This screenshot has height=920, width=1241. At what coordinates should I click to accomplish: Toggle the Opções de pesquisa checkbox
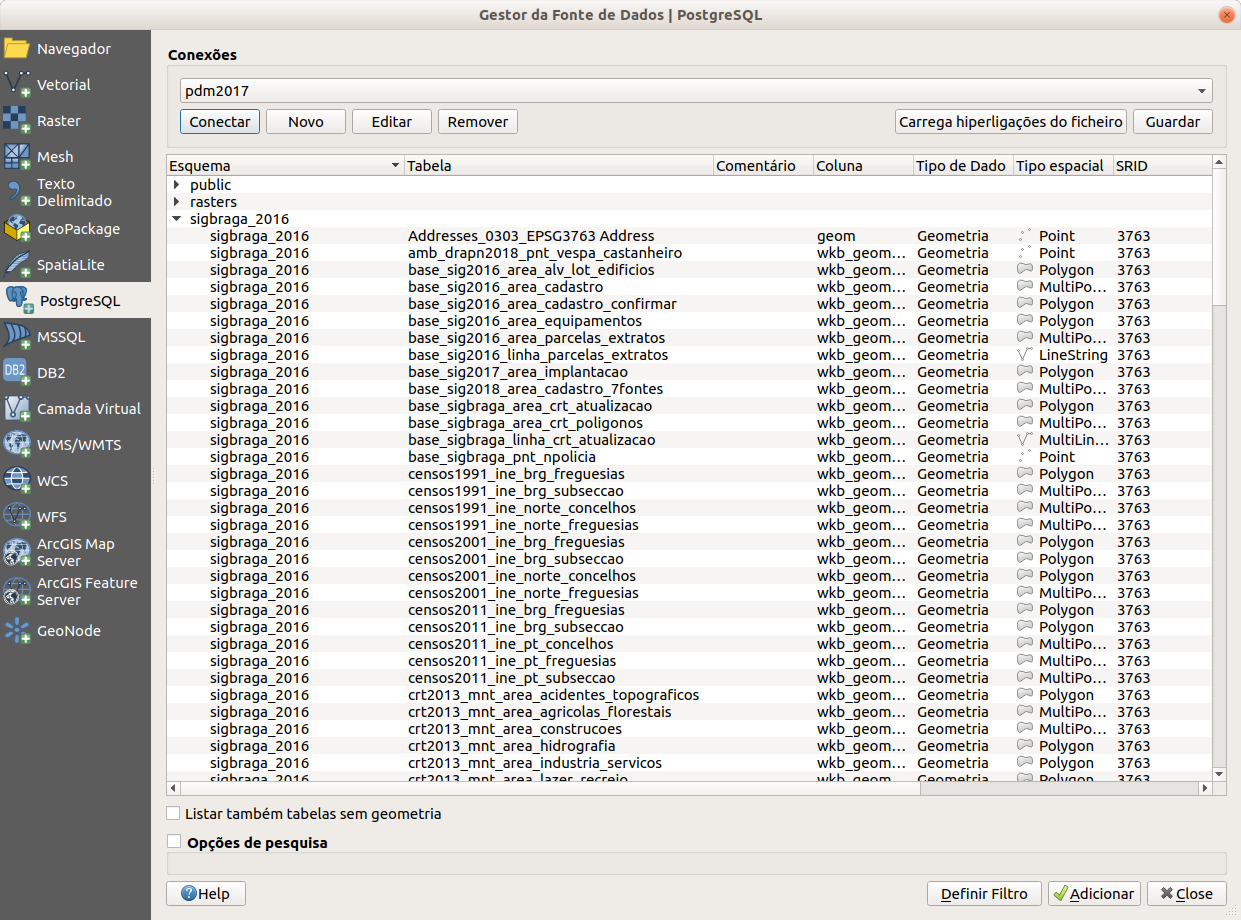174,842
